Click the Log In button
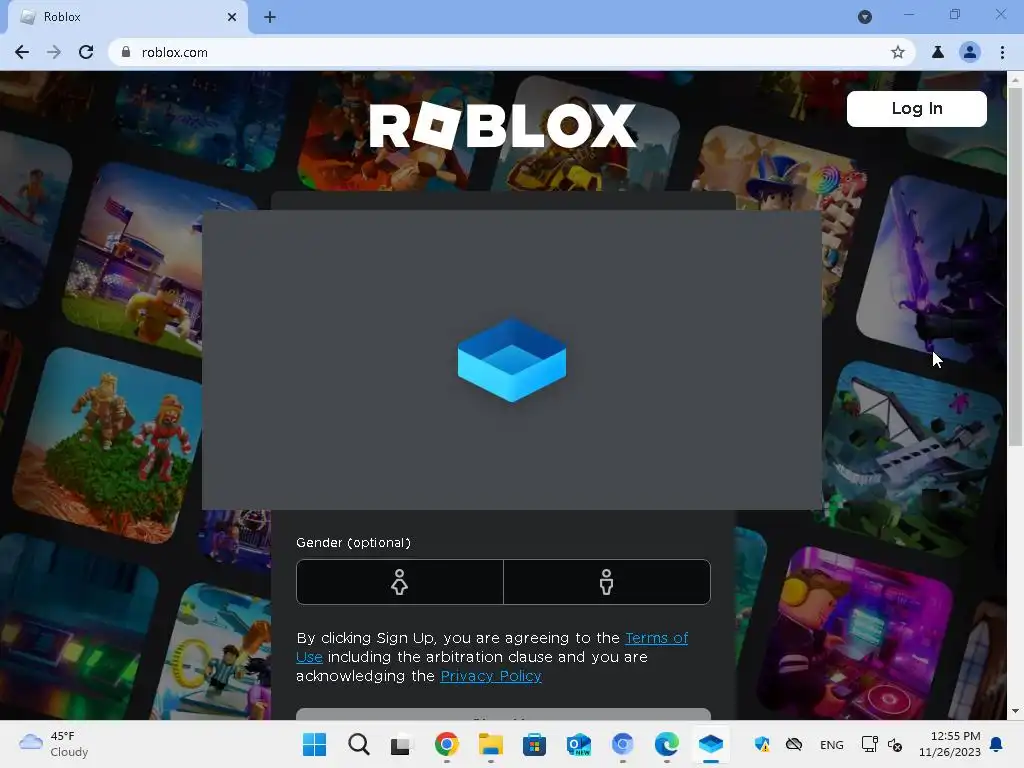 [x=917, y=108]
